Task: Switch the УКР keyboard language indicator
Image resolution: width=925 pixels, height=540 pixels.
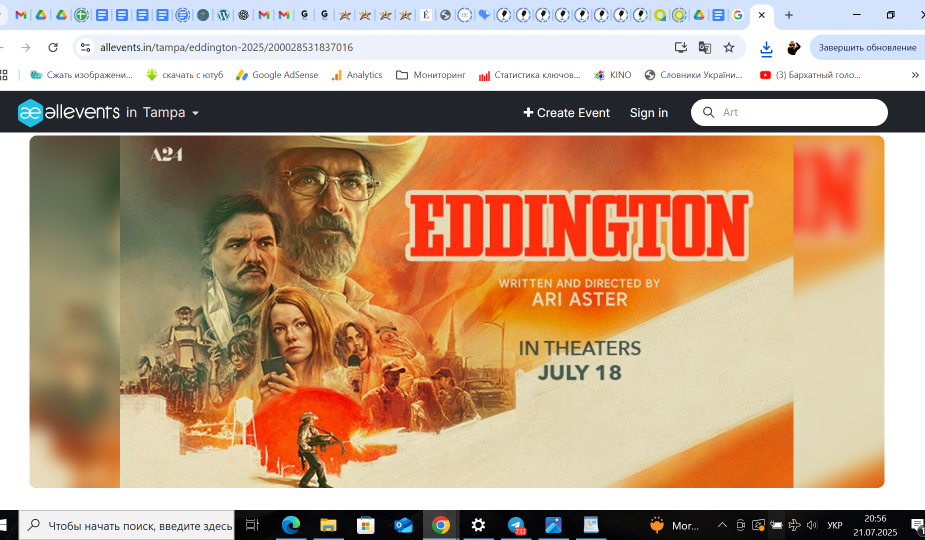Action: 834,525
